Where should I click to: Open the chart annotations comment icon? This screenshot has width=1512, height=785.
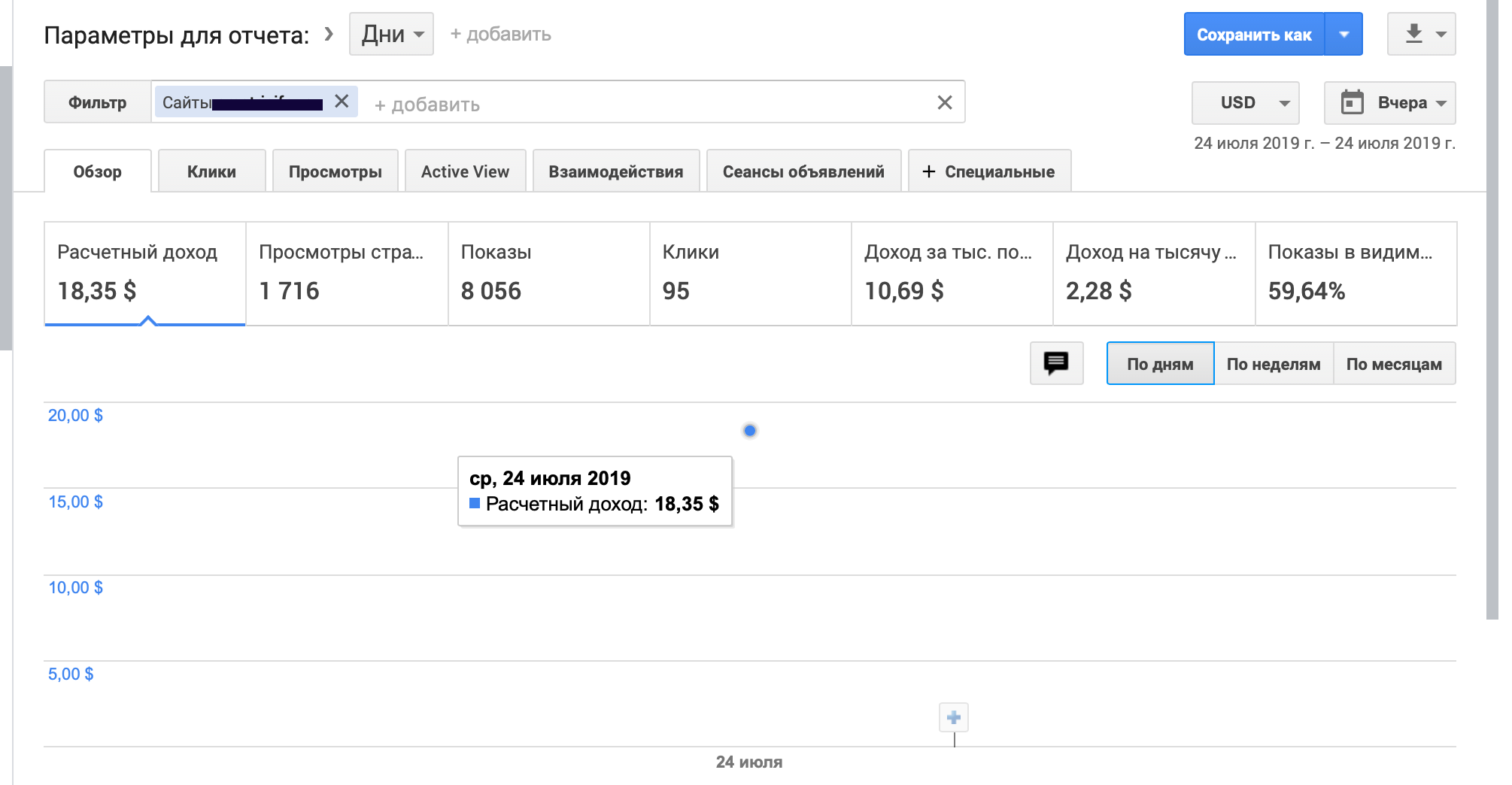click(1056, 364)
